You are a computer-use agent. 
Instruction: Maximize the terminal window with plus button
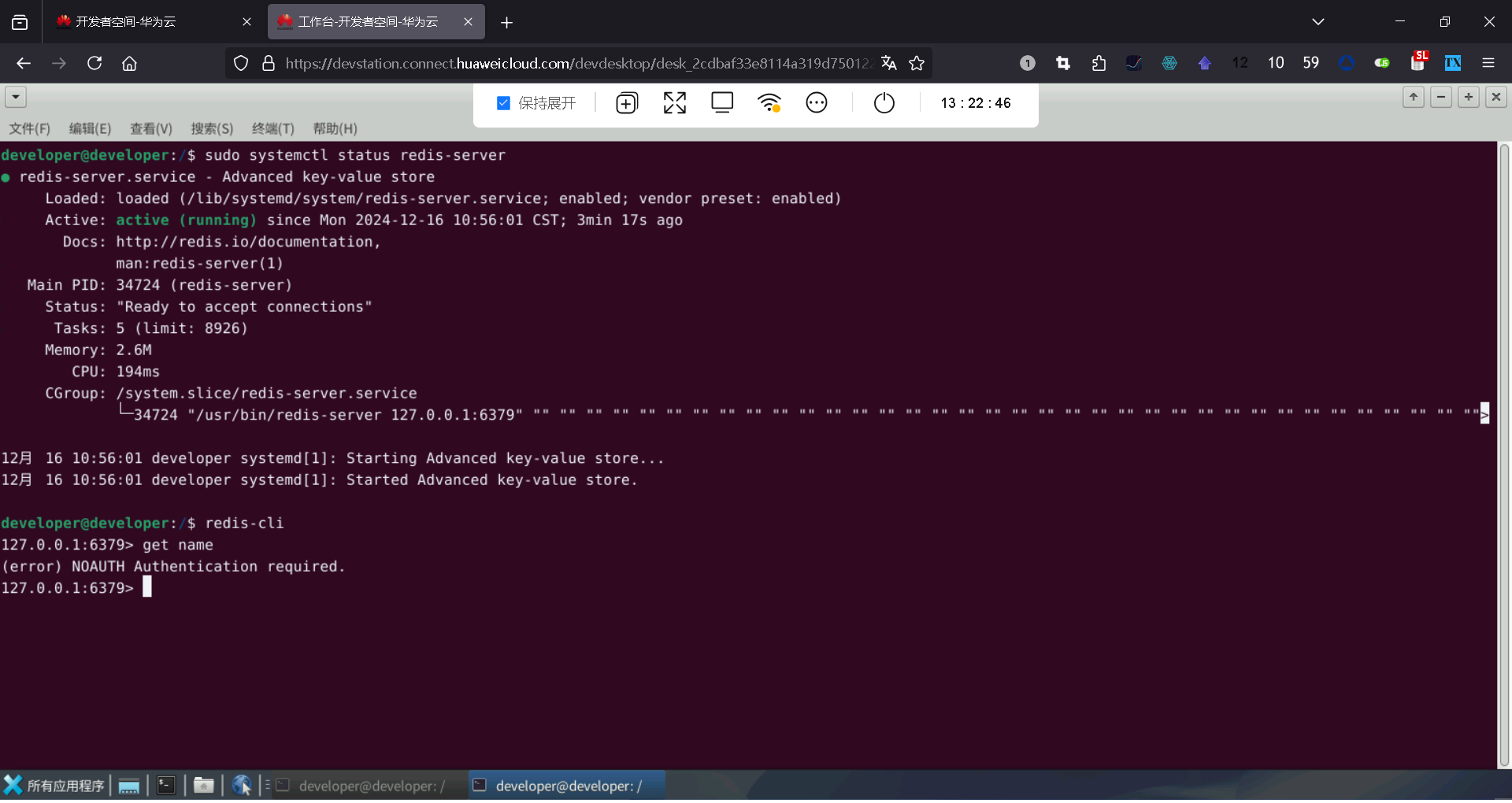(x=1469, y=97)
